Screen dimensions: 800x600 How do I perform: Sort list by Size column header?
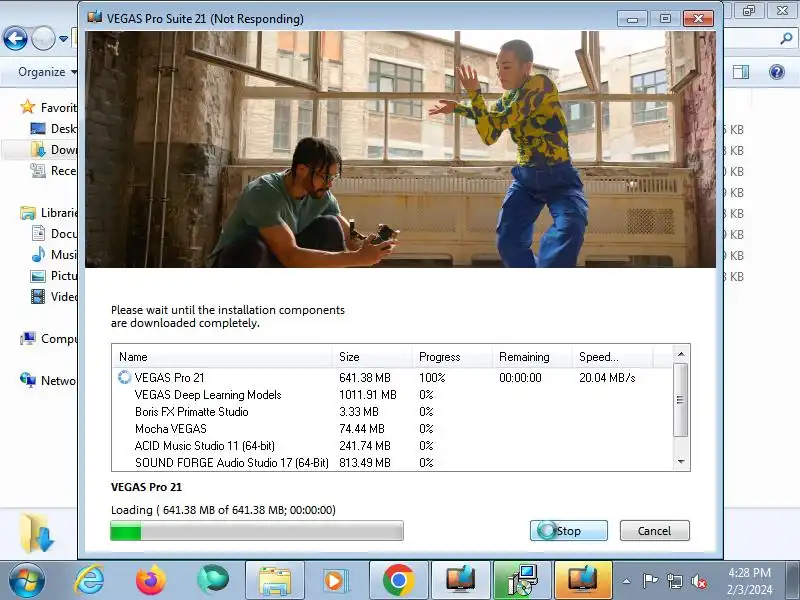[x=372, y=357]
